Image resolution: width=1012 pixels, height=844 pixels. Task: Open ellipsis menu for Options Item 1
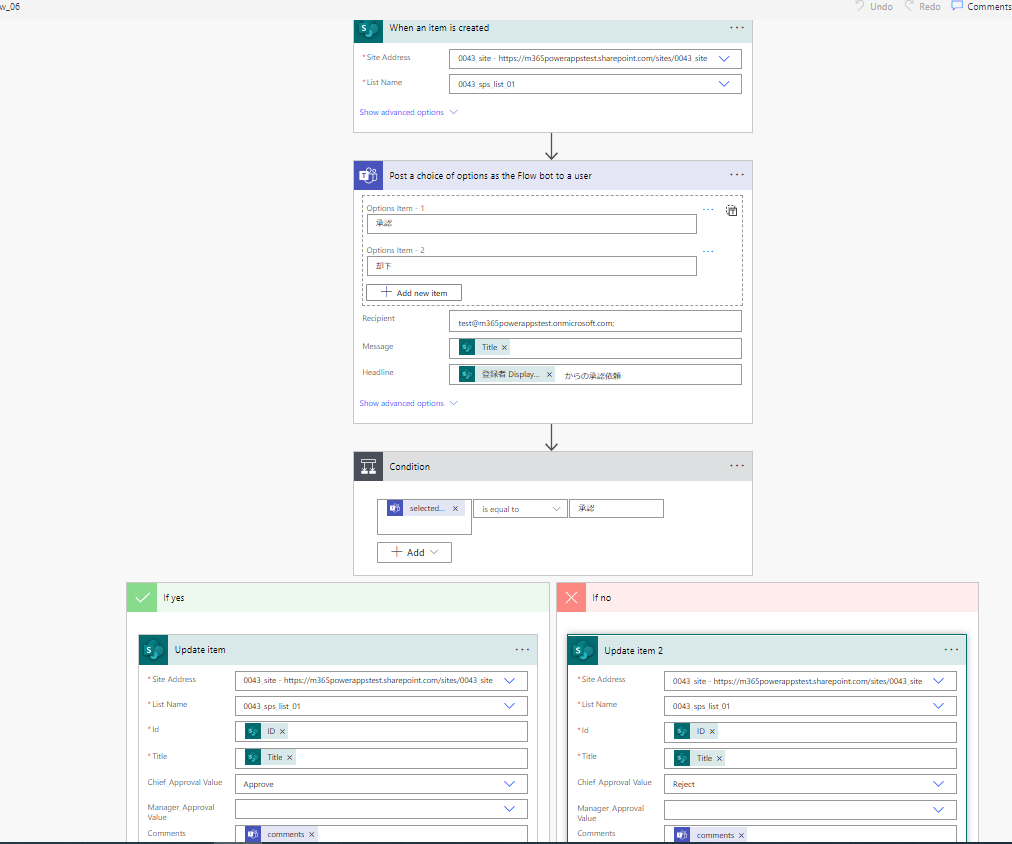708,210
